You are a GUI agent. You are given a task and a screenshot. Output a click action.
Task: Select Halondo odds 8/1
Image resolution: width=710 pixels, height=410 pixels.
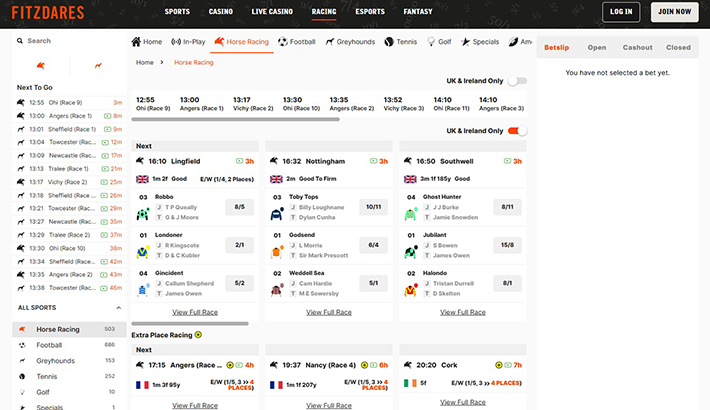click(x=507, y=283)
